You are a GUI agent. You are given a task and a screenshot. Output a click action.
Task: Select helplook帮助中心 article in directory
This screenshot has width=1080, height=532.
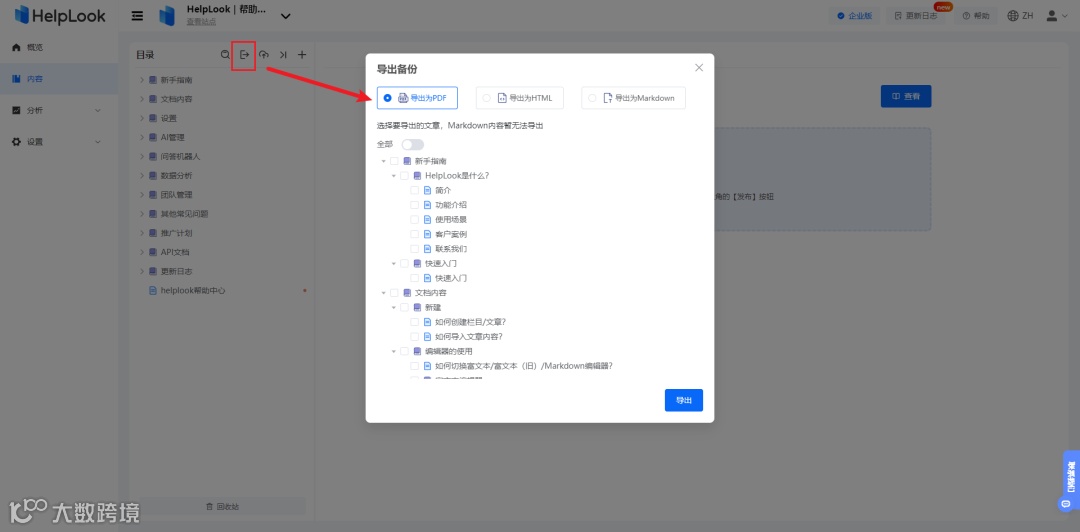pyautogui.click(x=193, y=291)
